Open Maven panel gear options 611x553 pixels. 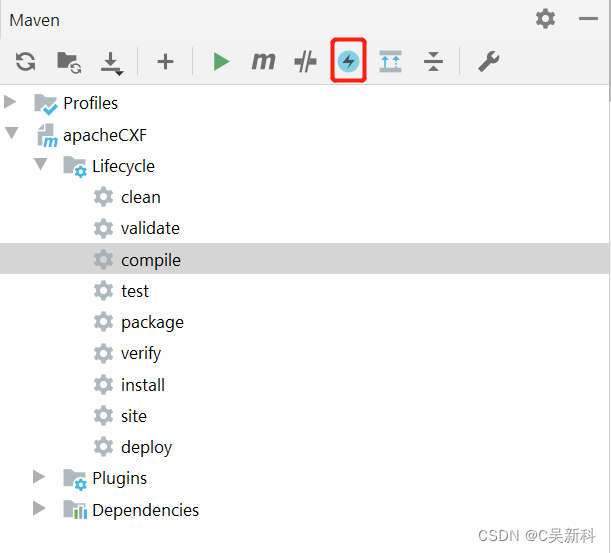coord(545,18)
